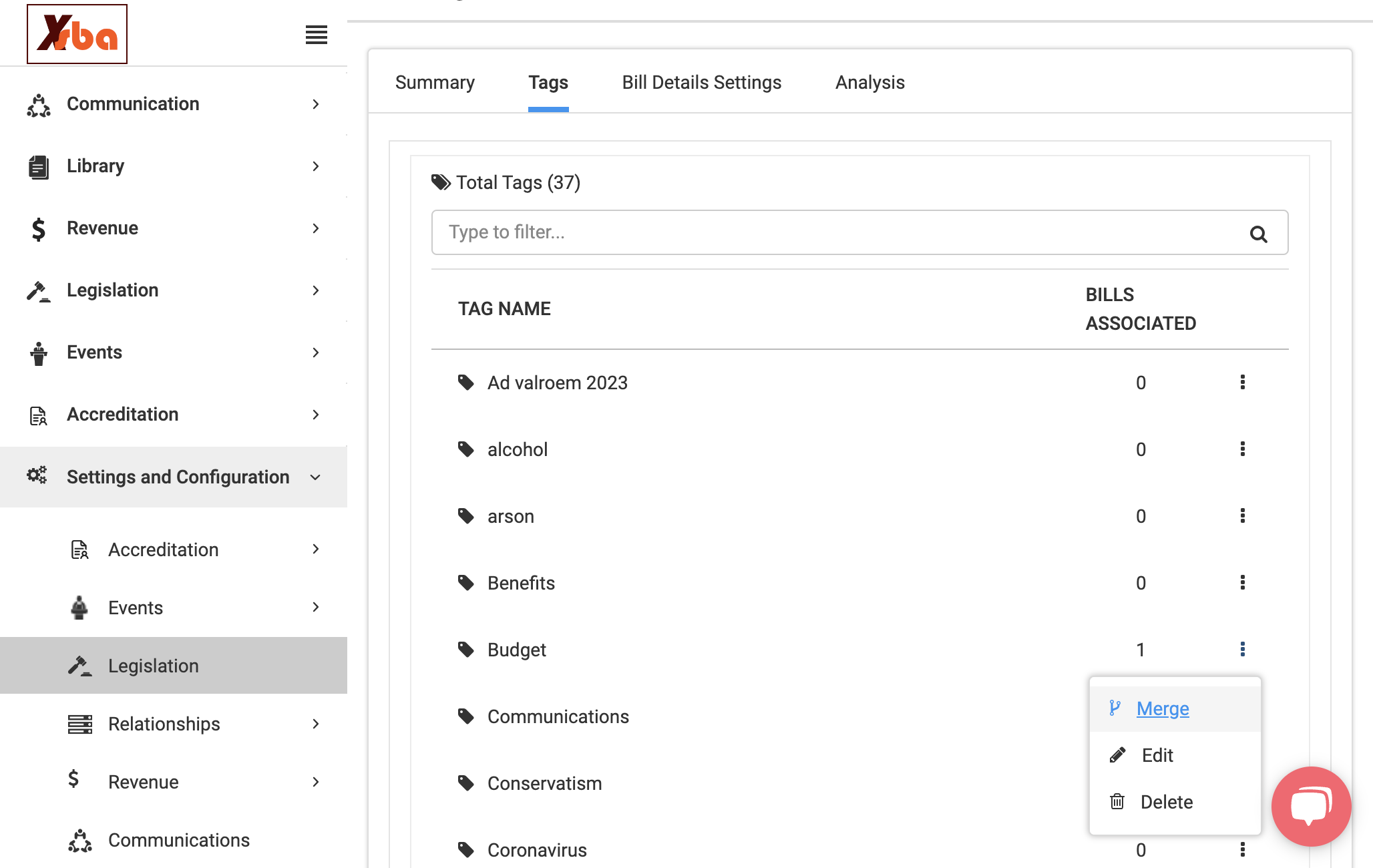Open the Bill Details Settings tab
This screenshot has width=1373, height=868.
tap(702, 82)
